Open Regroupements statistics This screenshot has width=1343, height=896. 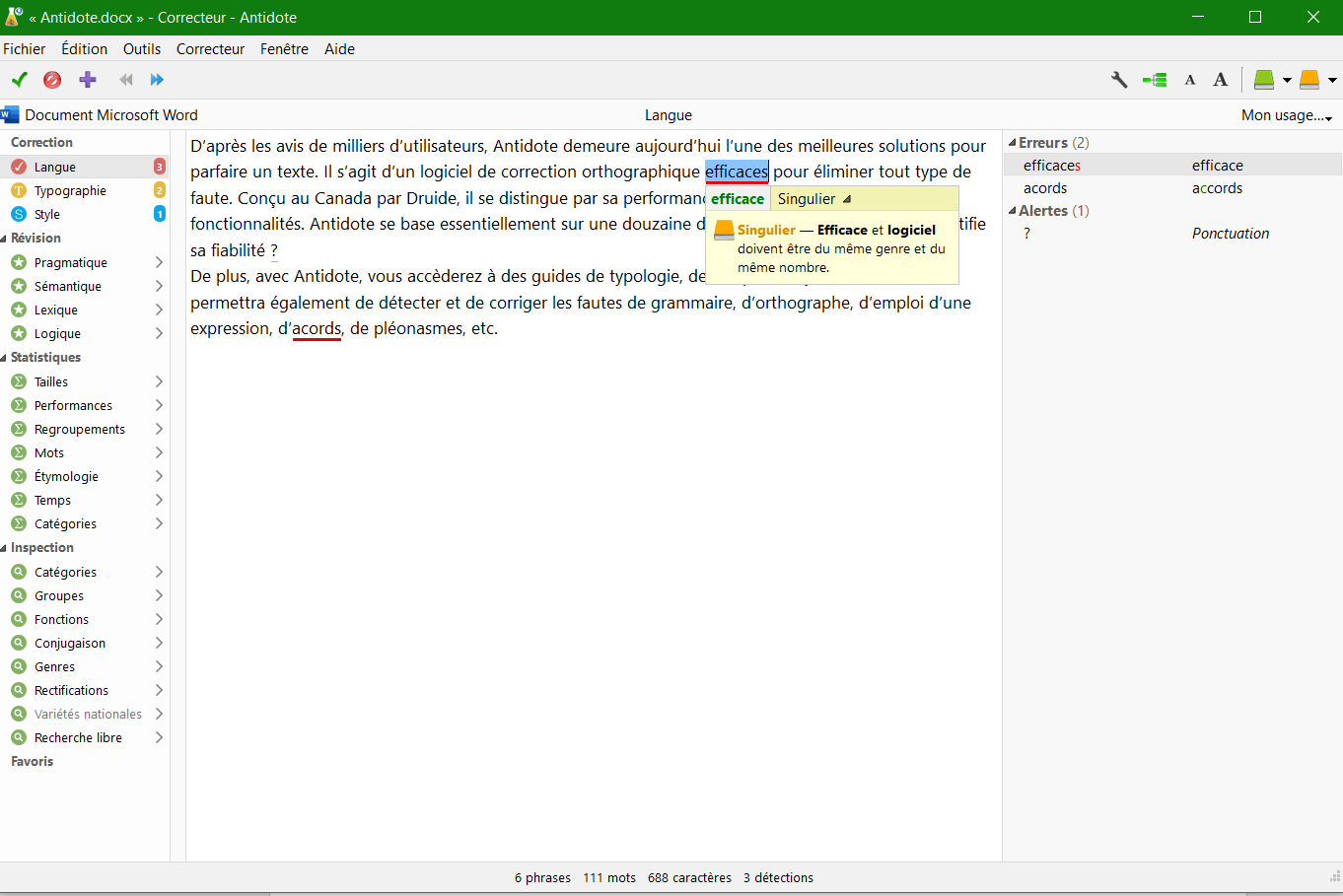point(87,430)
